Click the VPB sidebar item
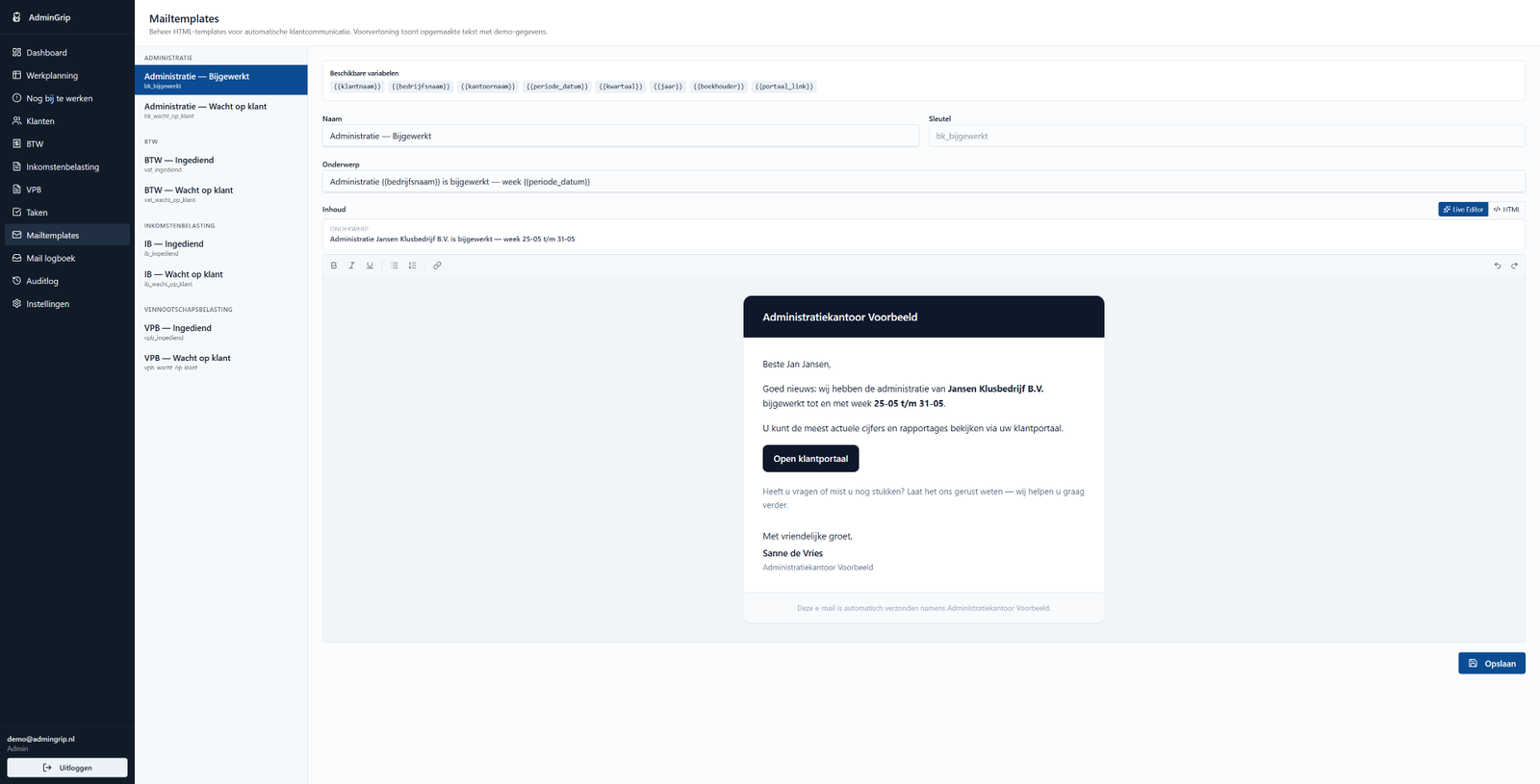Viewport: 1540px width, 784px height. [67, 190]
